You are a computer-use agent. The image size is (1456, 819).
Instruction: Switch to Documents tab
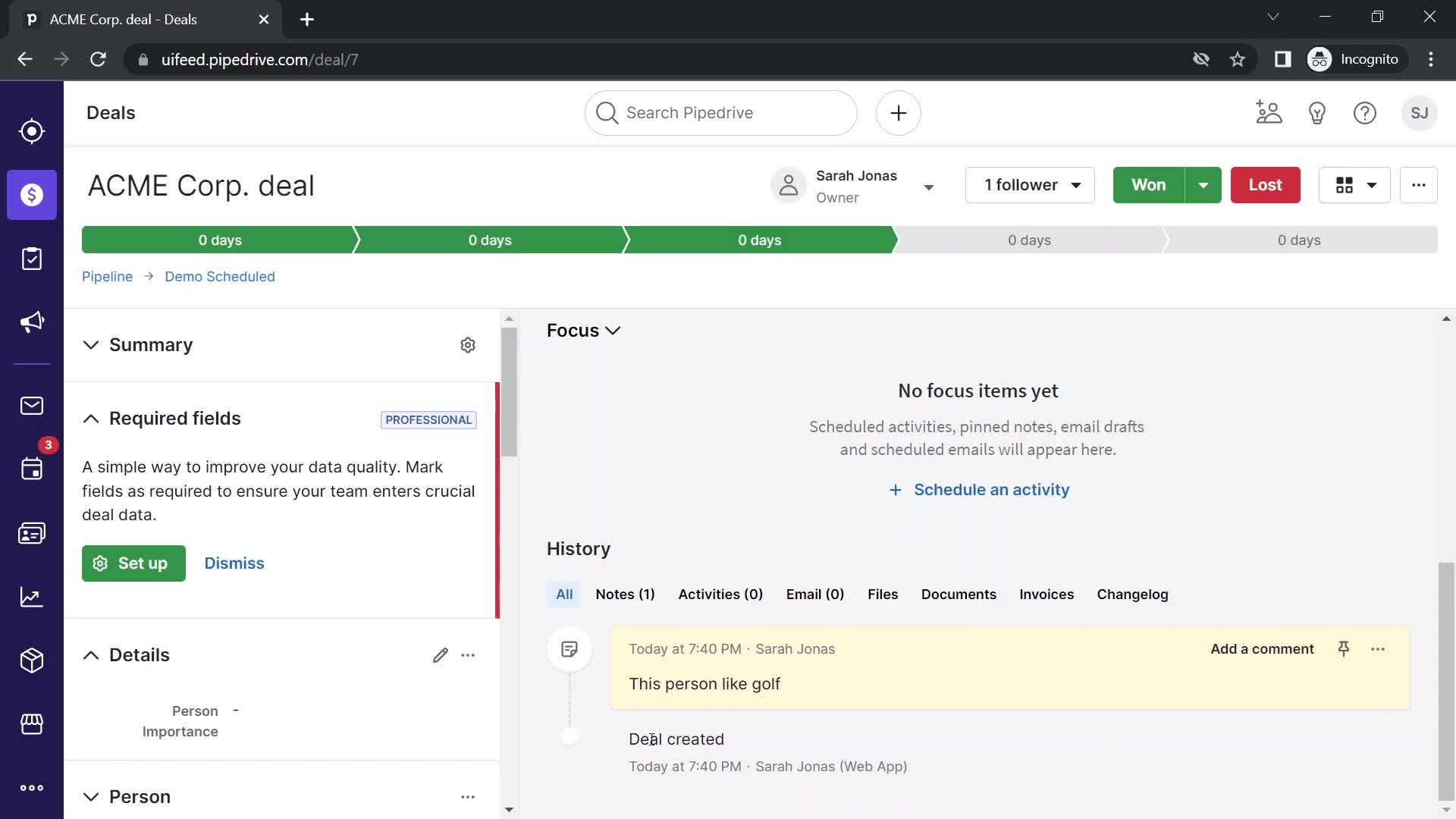959,595
